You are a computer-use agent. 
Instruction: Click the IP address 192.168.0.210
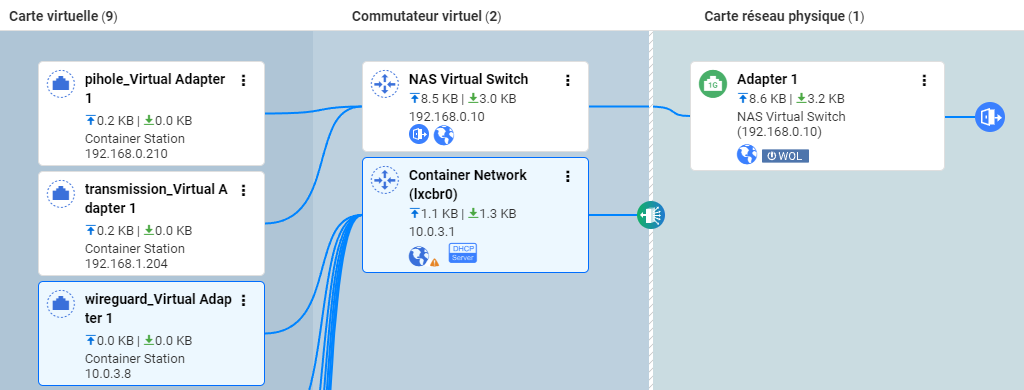coord(126,154)
